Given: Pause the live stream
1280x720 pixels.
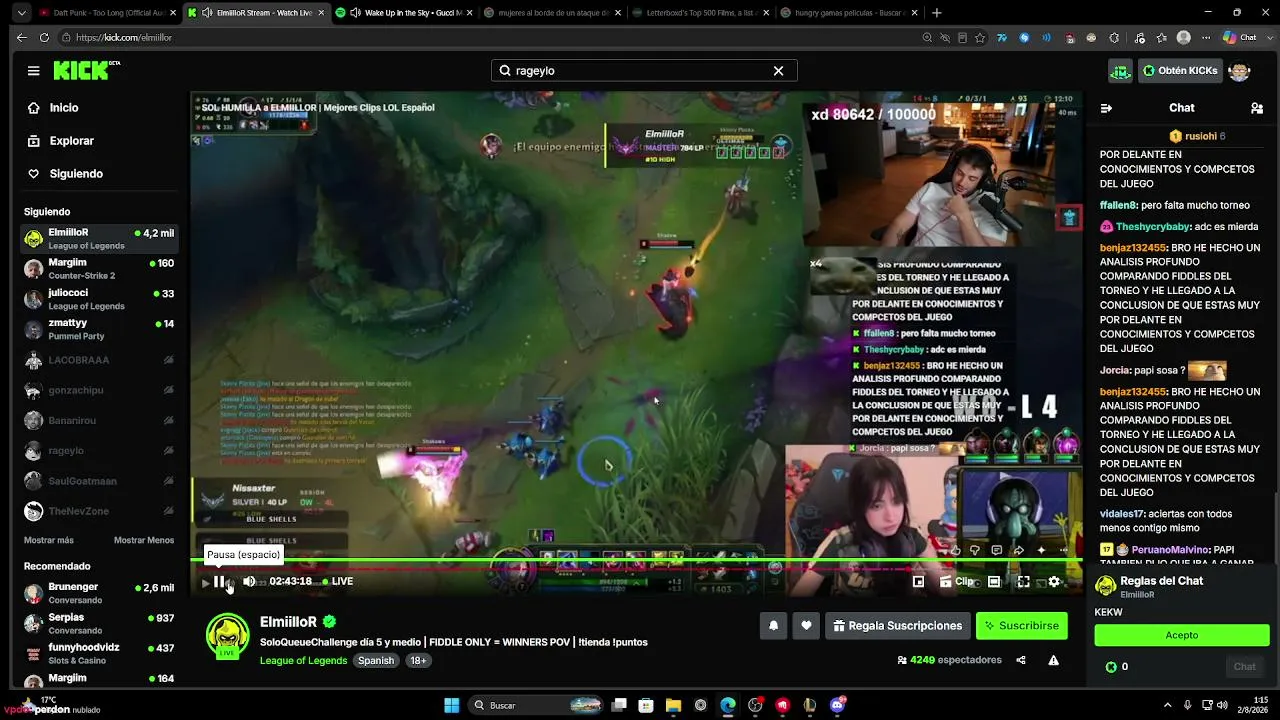Looking at the screenshot, I should coord(220,581).
